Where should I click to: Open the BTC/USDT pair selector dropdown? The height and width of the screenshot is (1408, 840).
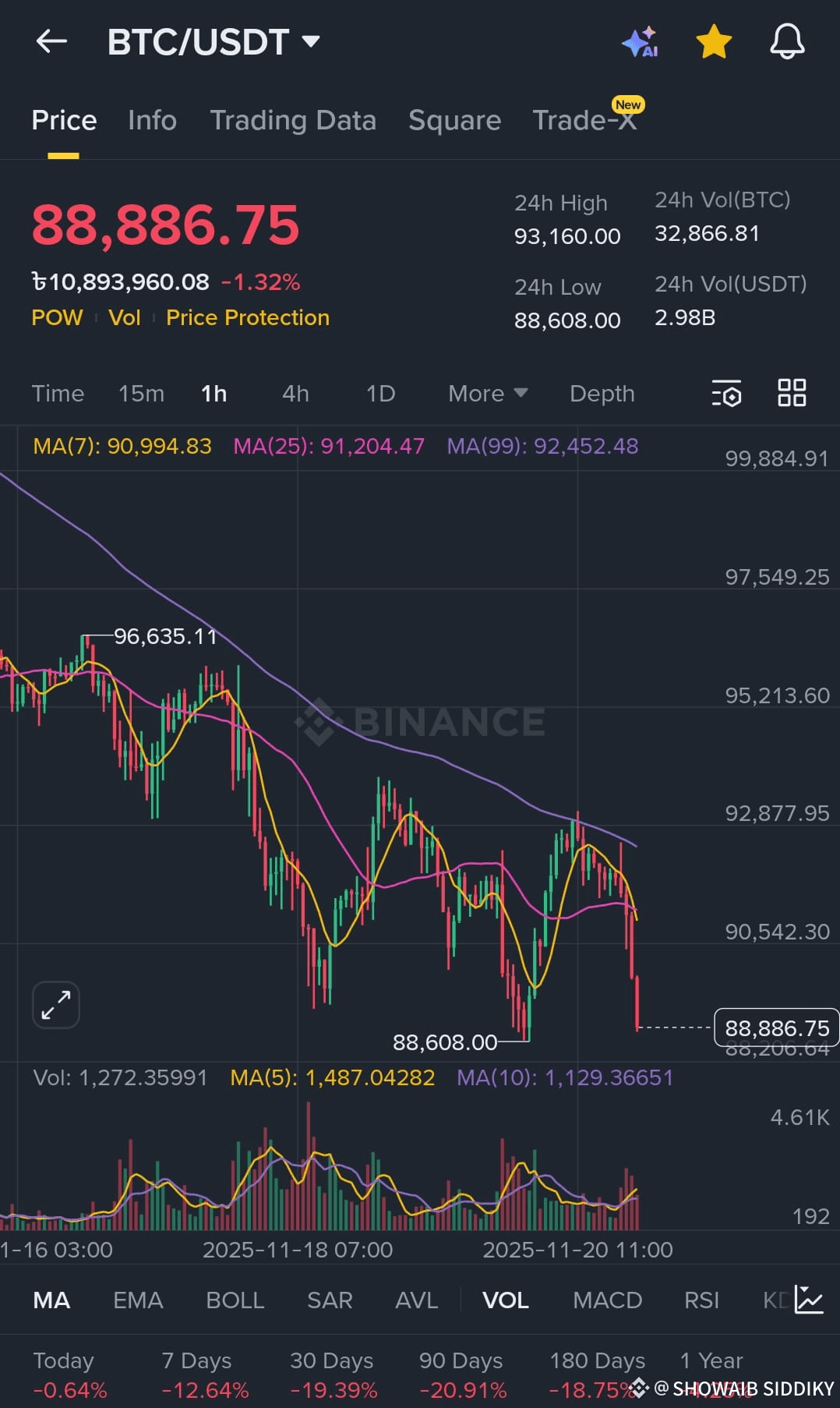pyautogui.click(x=214, y=42)
